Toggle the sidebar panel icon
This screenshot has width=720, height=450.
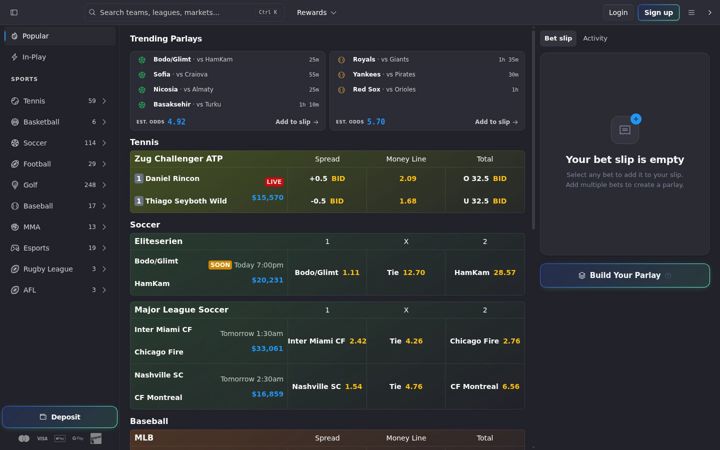point(14,12)
